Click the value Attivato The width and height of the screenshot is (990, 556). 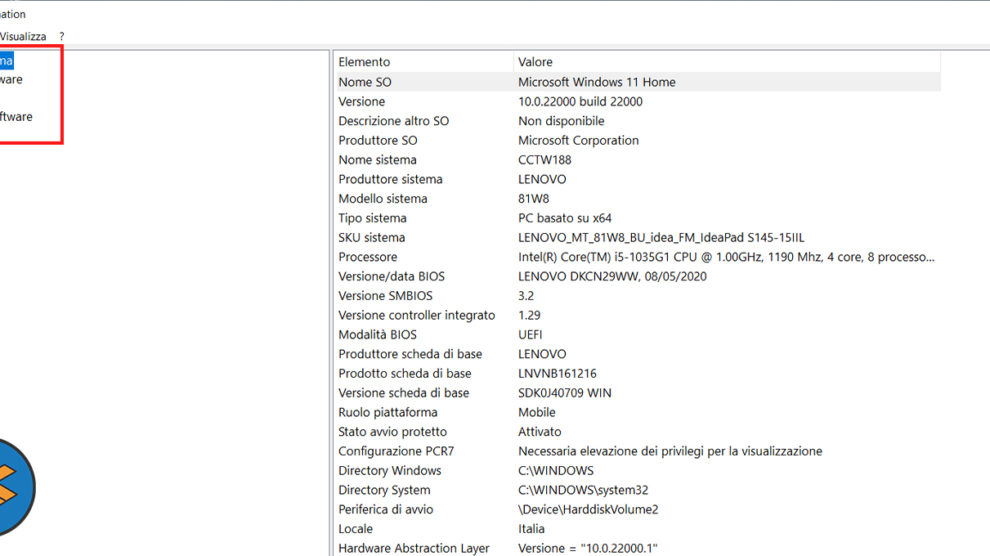click(539, 432)
